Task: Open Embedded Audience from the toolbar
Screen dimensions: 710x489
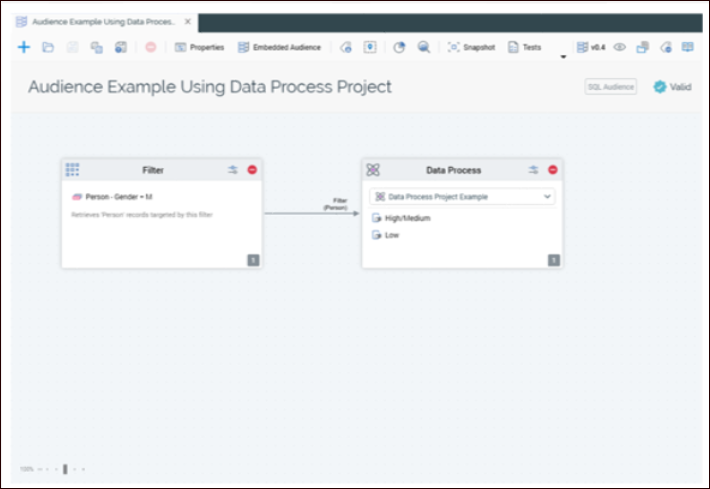Action: (x=279, y=47)
